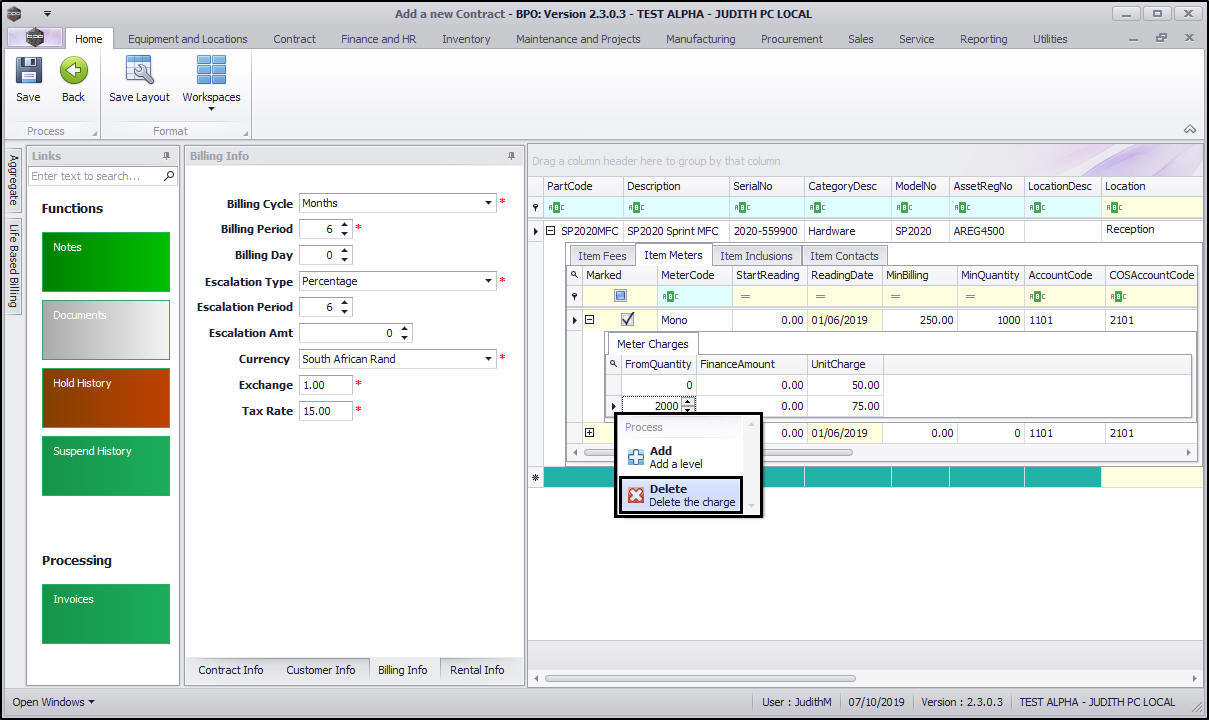This screenshot has height=720, width=1209.
Task: Open the Procurement ribbon tab
Action: click(791, 39)
